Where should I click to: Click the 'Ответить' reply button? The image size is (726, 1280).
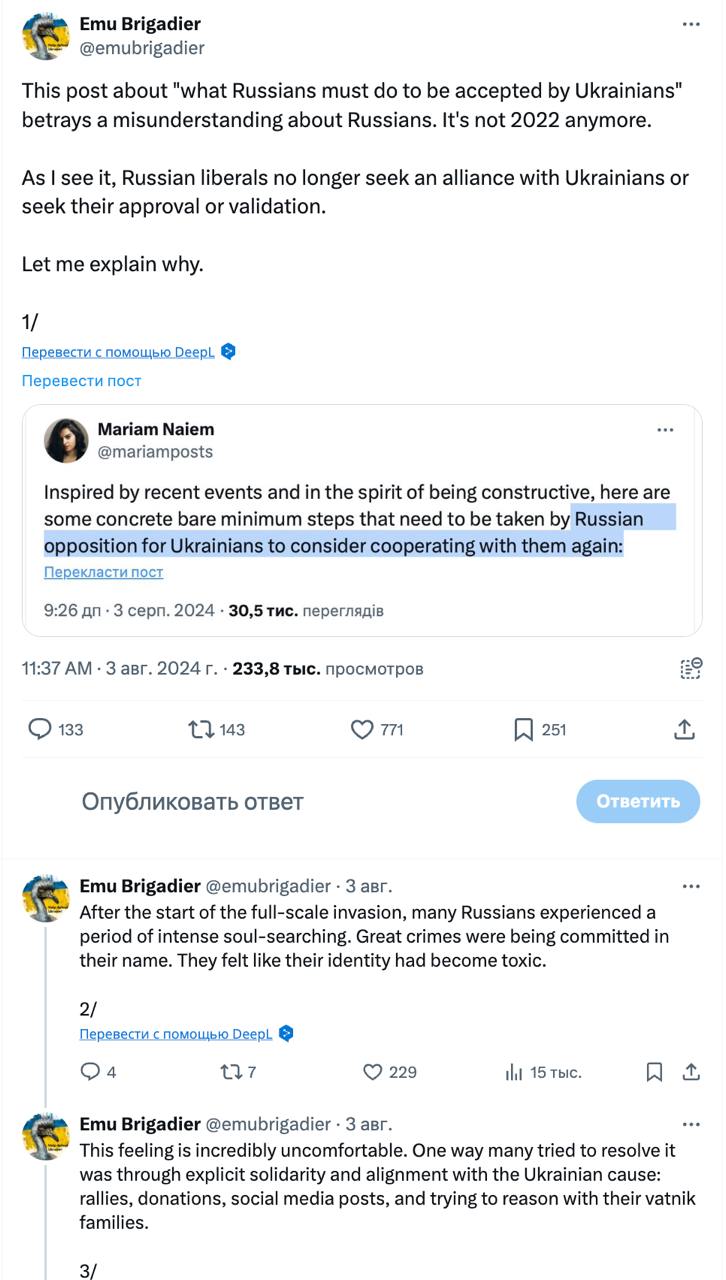(638, 801)
